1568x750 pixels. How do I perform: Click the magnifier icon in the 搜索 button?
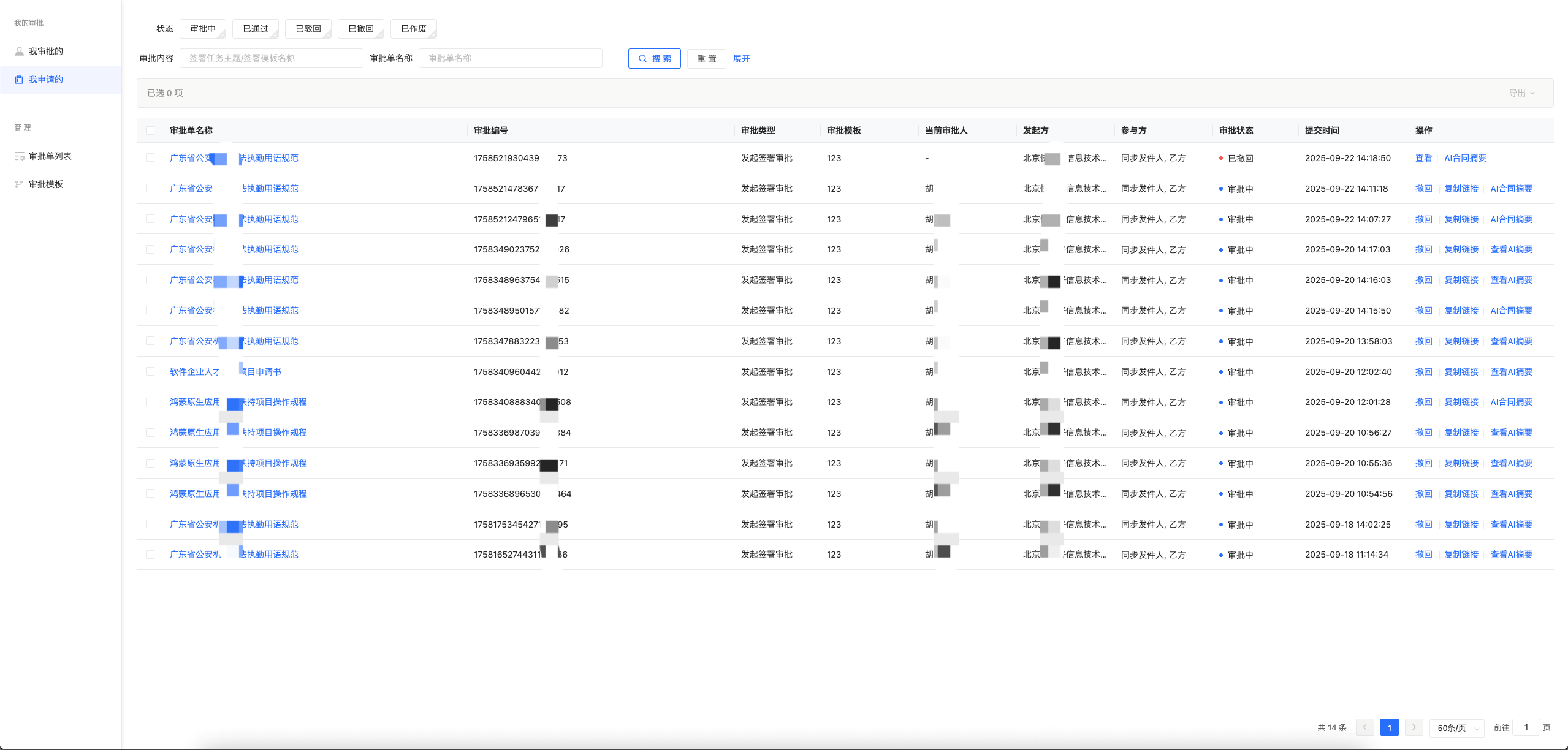tap(642, 59)
